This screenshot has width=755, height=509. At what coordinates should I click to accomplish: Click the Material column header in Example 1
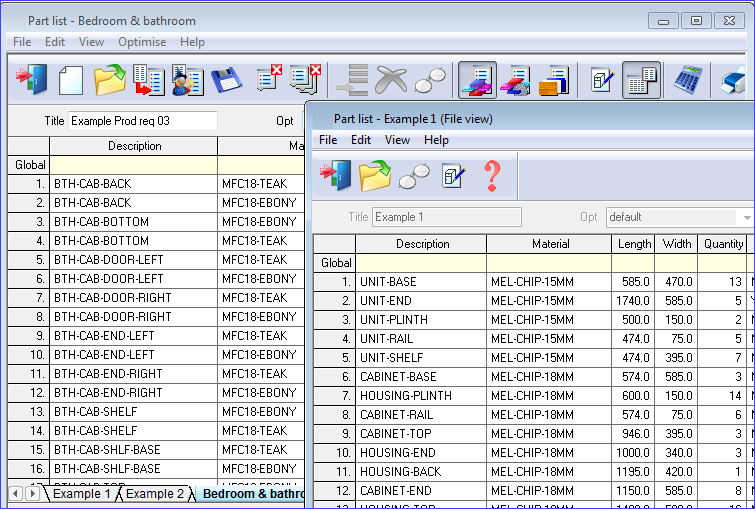pyautogui.click(x=549, y=244)
